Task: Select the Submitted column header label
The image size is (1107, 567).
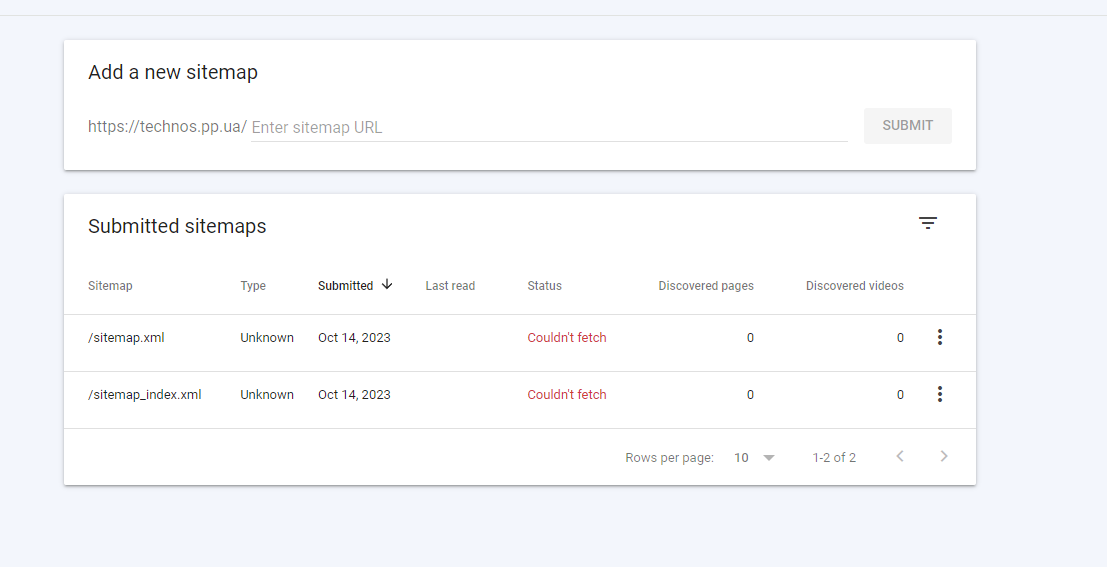Action: [345, 286]
